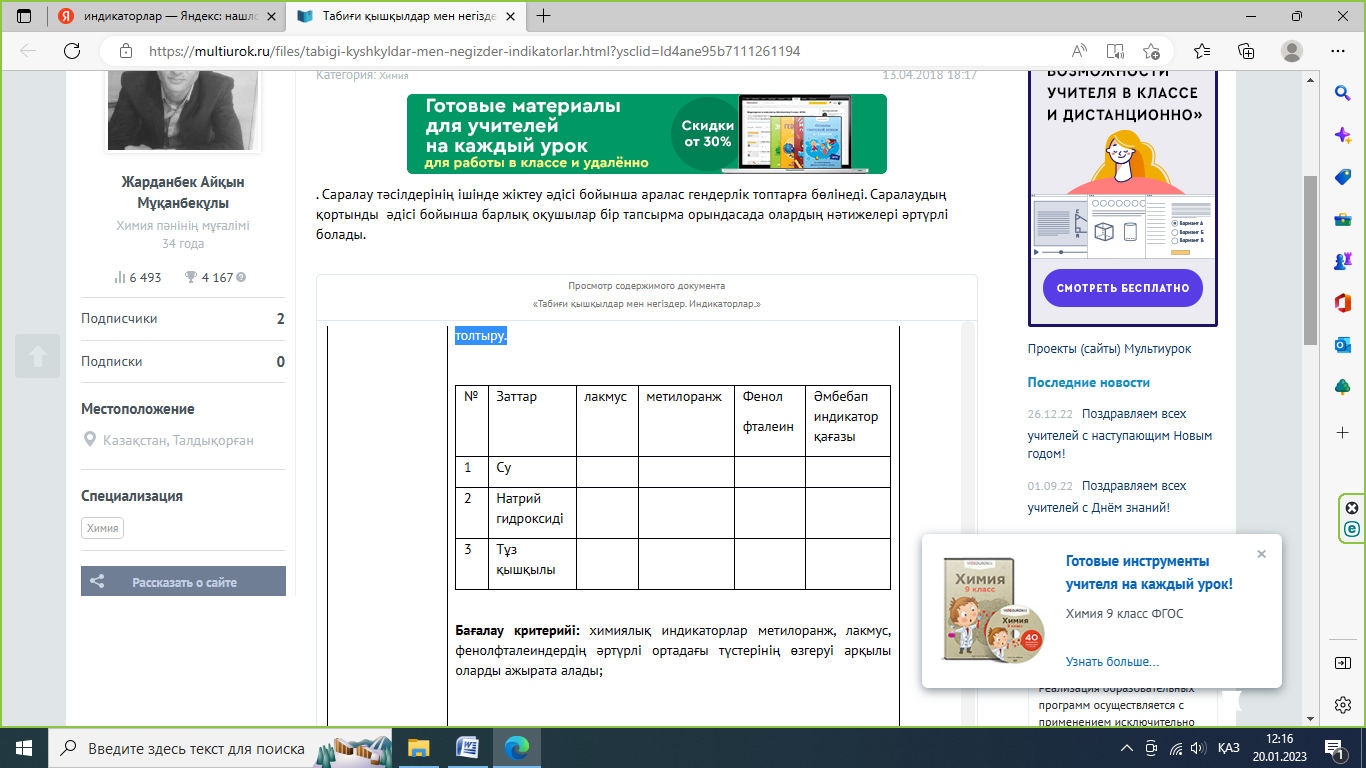The image size is (1366, 768).
Task: Open Favorites list icon
Action: click(1202, 51)
